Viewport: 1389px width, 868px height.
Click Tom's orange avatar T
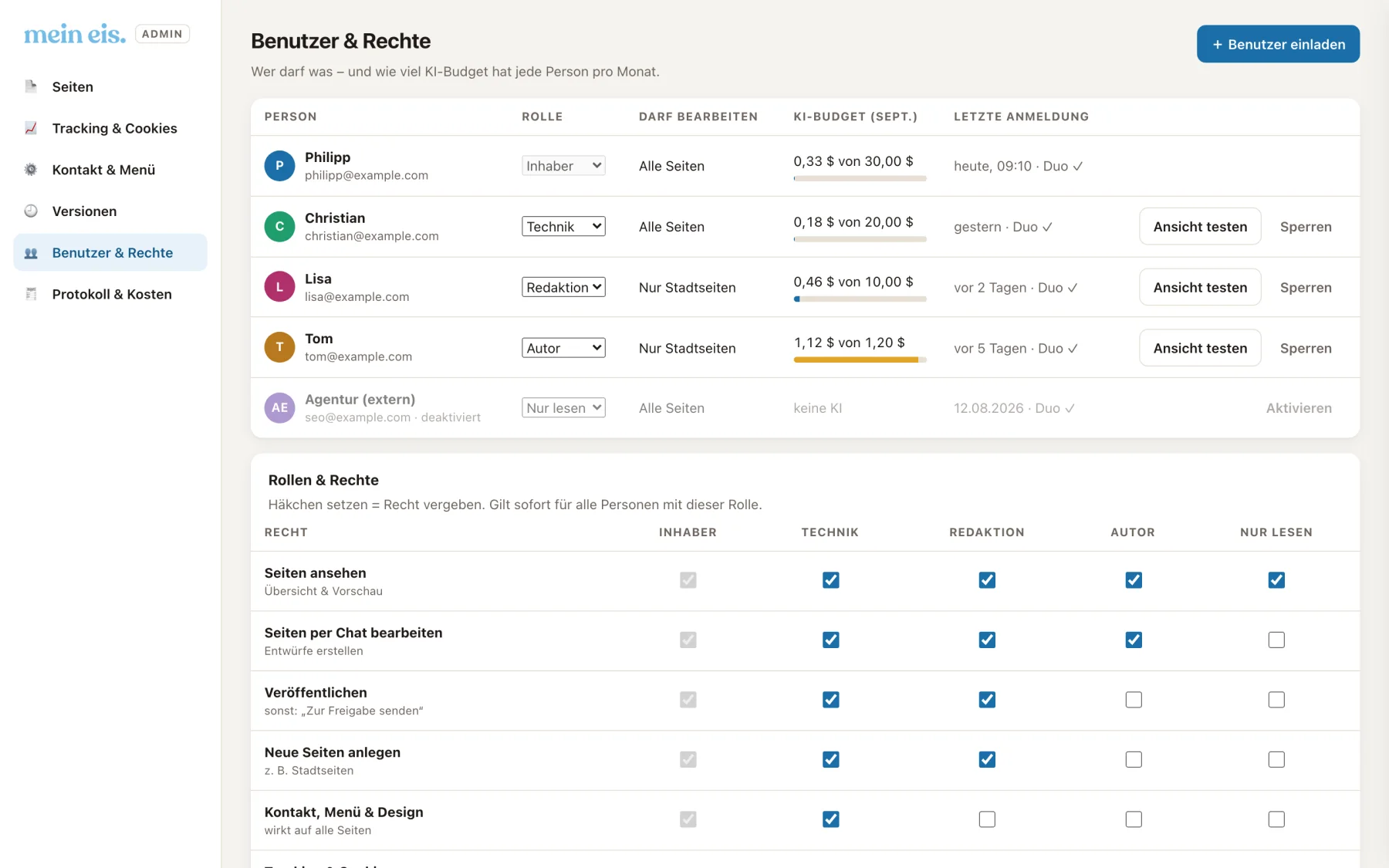(279, 347)
